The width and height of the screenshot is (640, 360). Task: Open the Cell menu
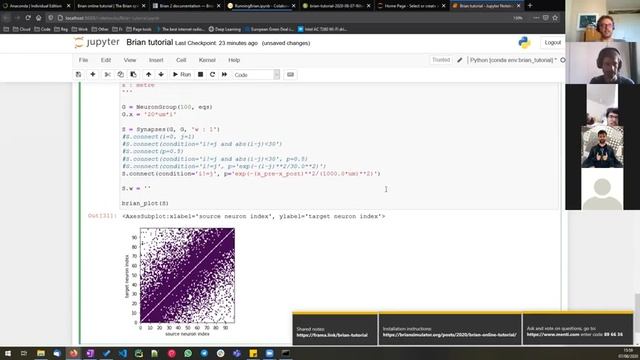(181, 60)
